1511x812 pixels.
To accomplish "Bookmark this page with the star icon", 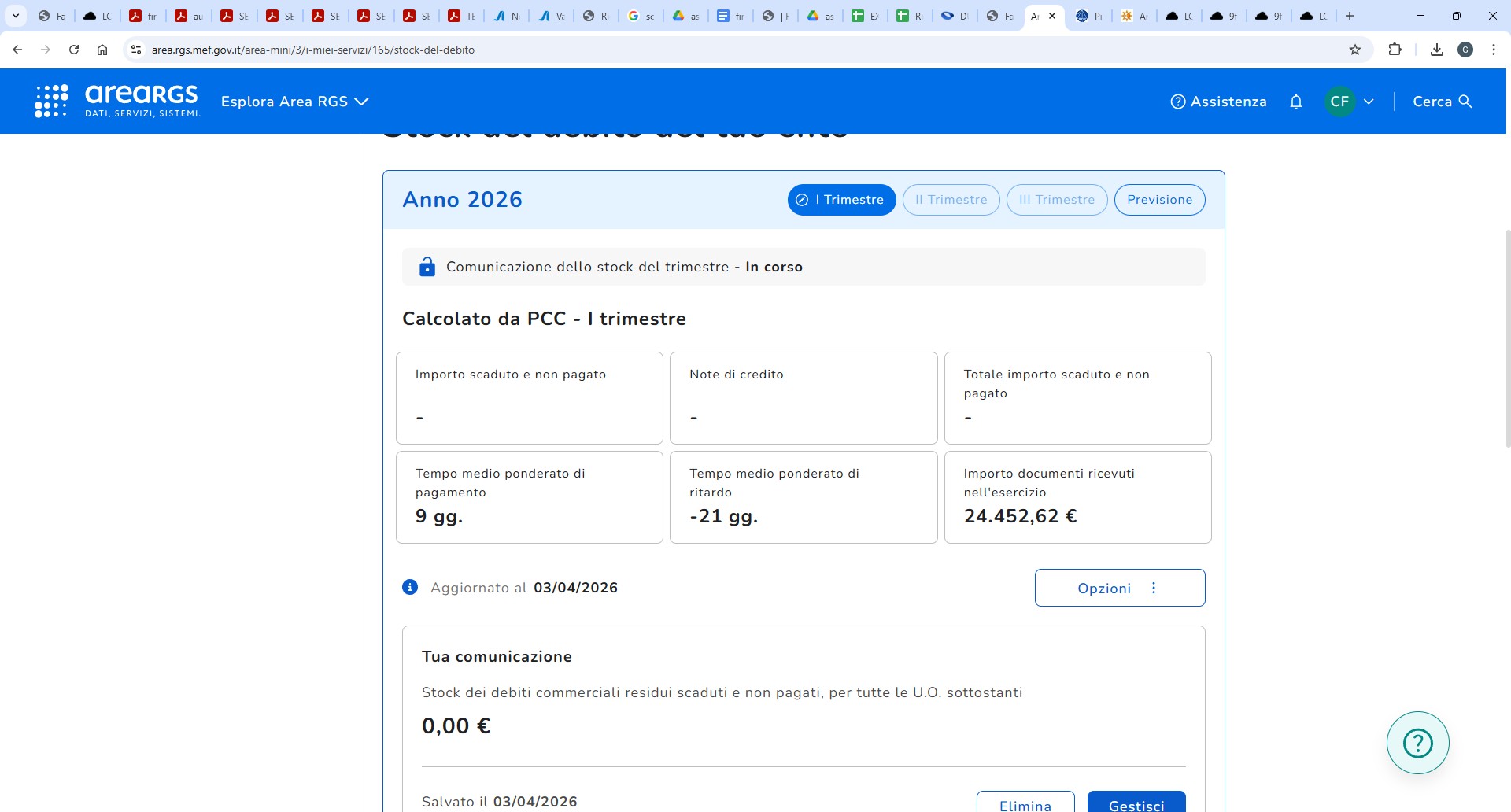I will click(1355, 50).
